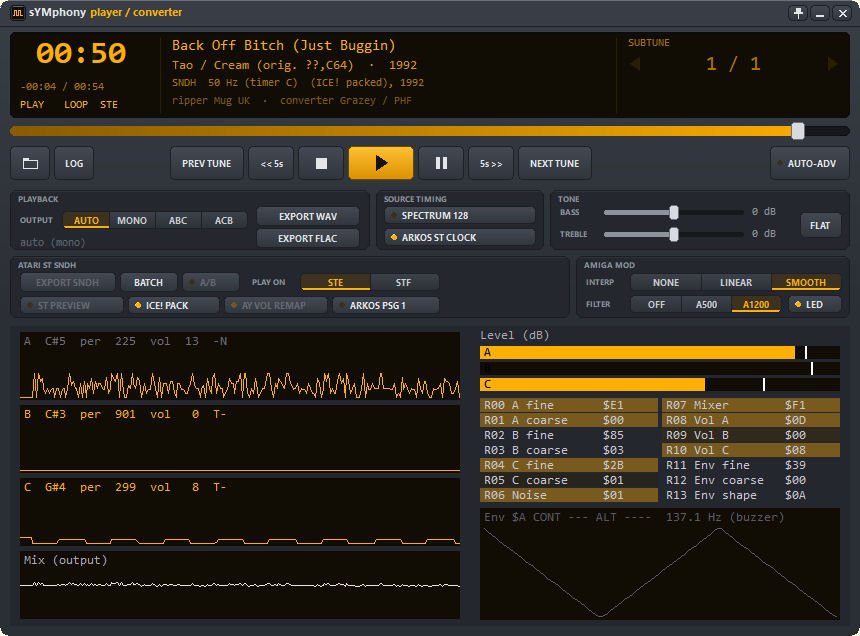
Task: Adjust the TREBLE tone slider handle
Action: coord(674,234)
